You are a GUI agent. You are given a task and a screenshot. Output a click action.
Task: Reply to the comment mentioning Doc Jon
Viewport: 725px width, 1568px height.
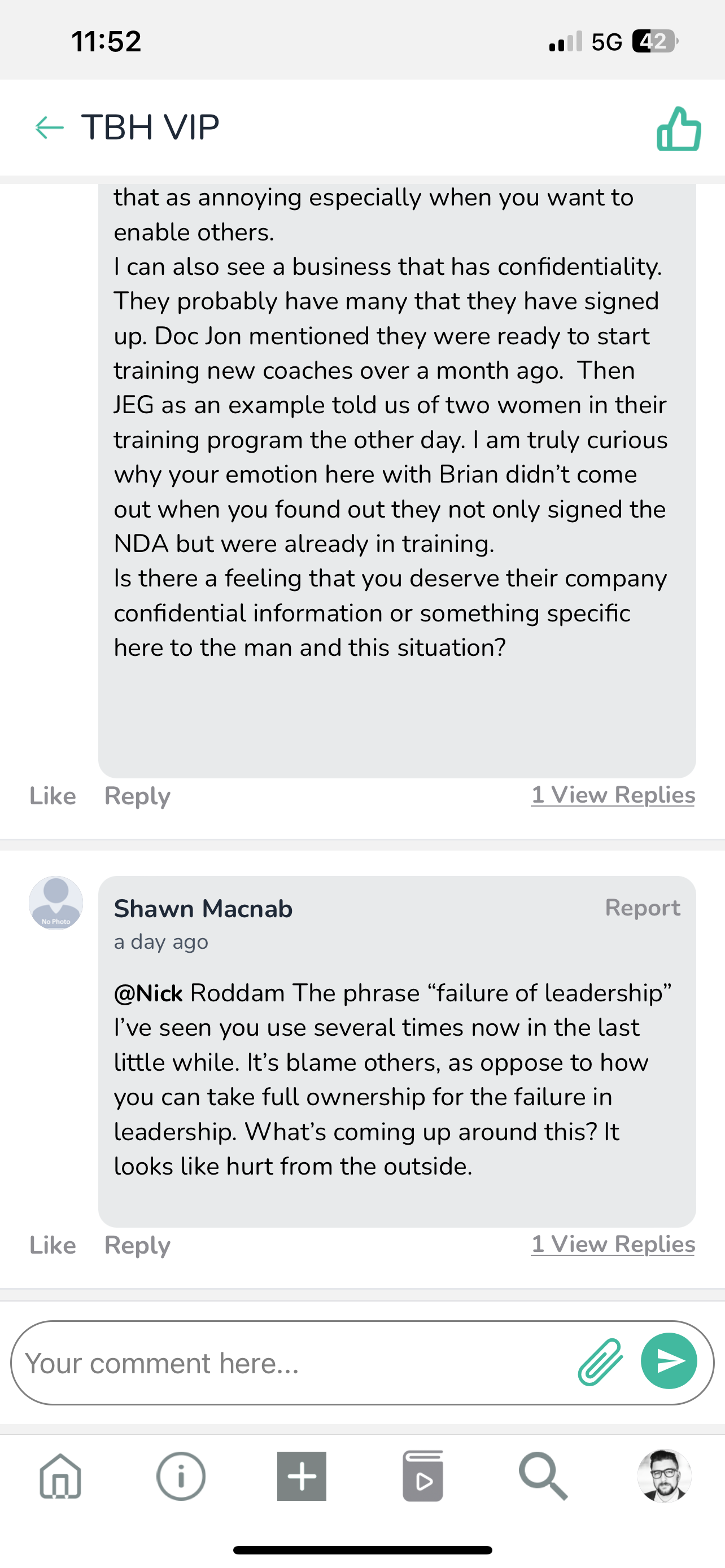click(x=138, y=796)
